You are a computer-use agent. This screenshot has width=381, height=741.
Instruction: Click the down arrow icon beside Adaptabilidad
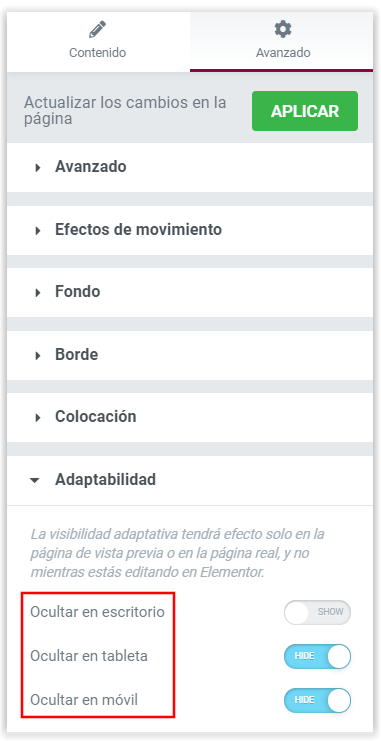pyautogui.click(x=34, y=480)
